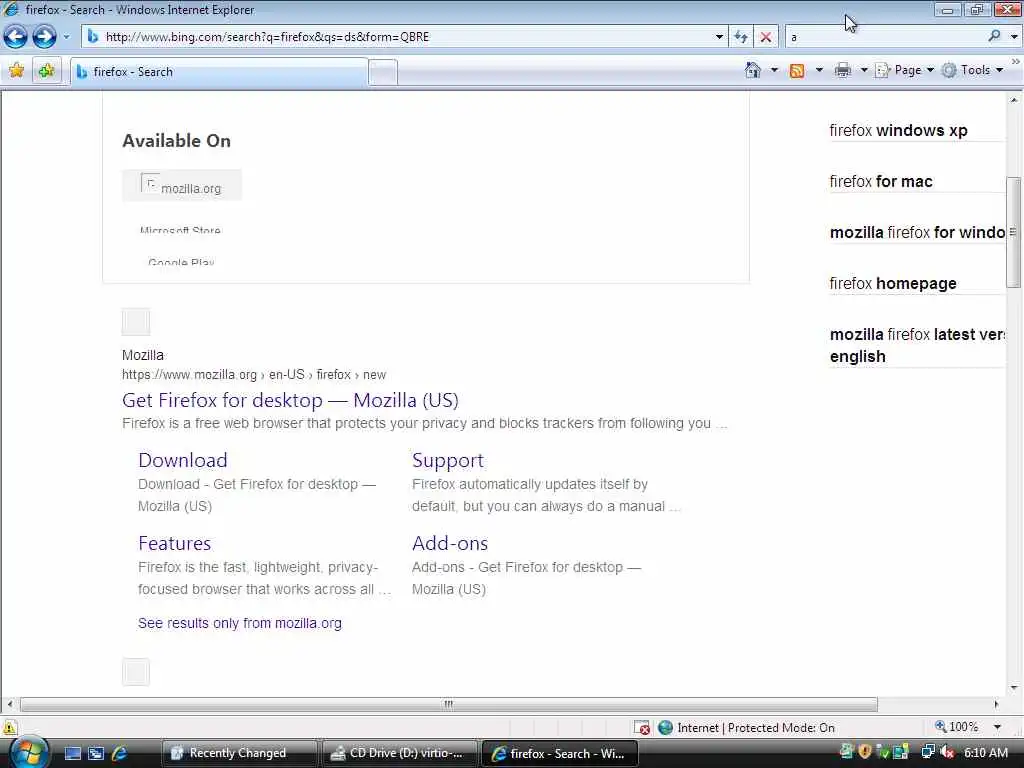The height and width of the screenshot is (768, 1024).
Task: Open a new blank tab
Action: tap(383, 72)
